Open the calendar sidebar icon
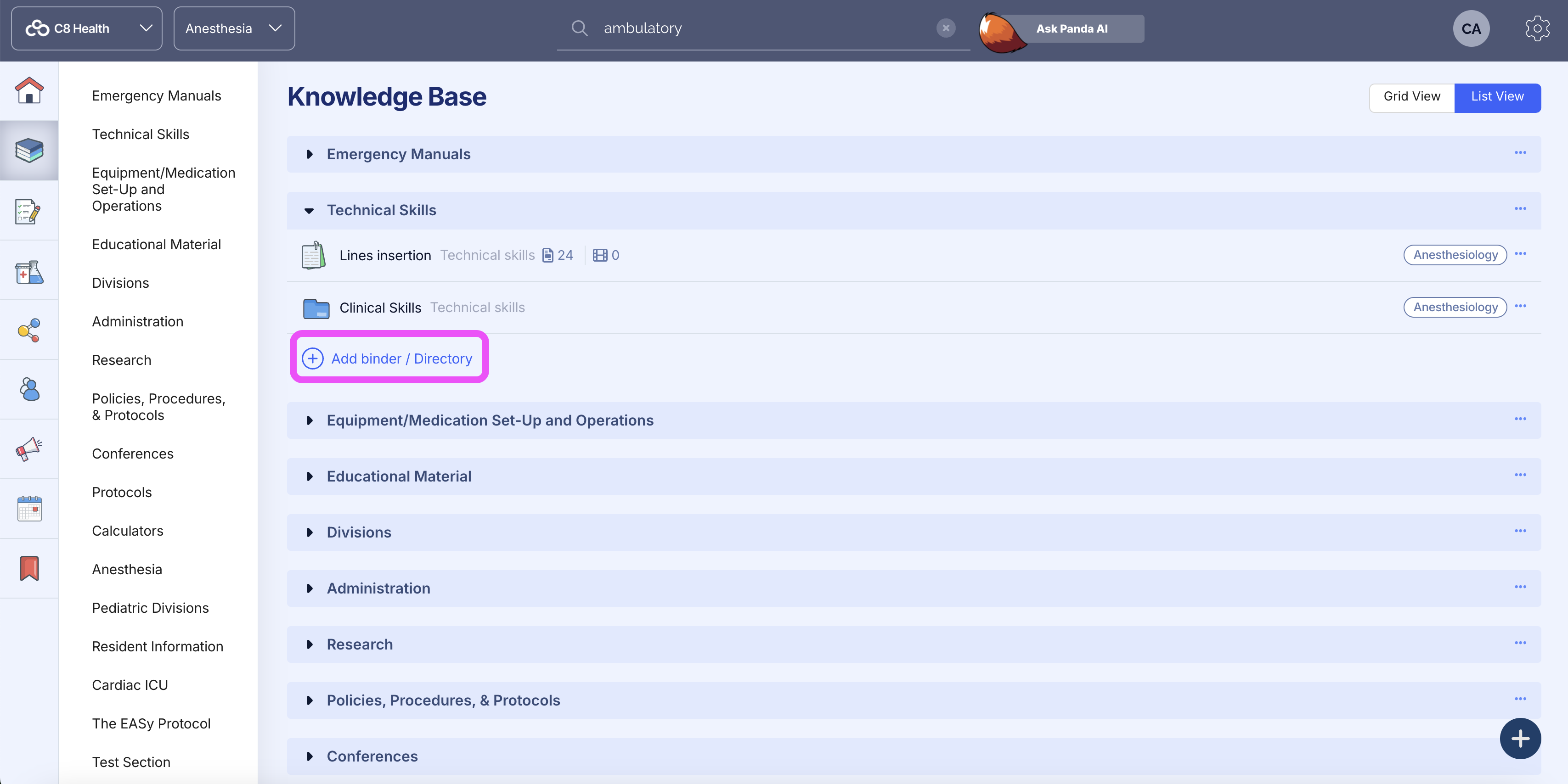The height and width of the screenshot is (784, 1568). [x=29, y=509]
